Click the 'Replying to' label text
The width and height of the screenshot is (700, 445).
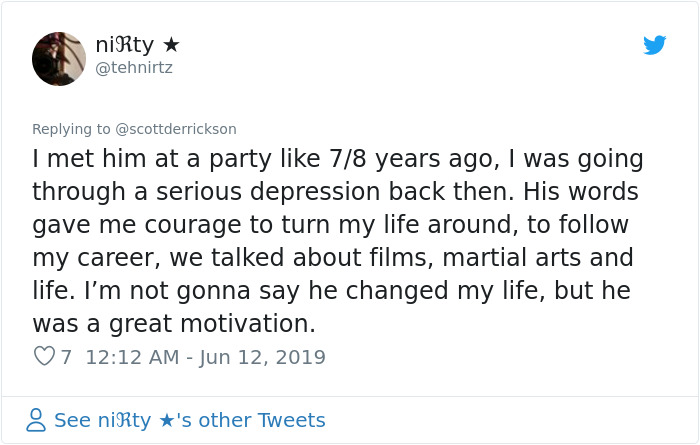(x=72, y=129)
